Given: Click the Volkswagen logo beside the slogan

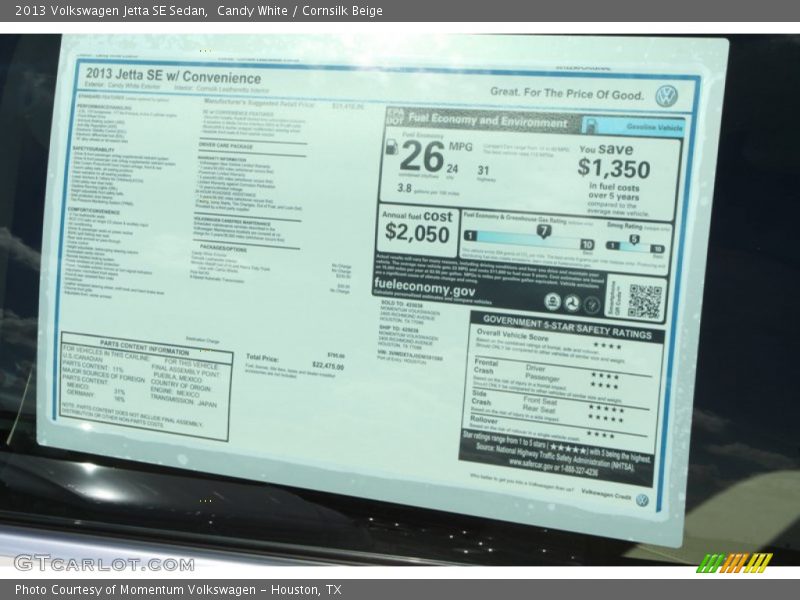Looking at the screenshot, I should tap(666, 96).
